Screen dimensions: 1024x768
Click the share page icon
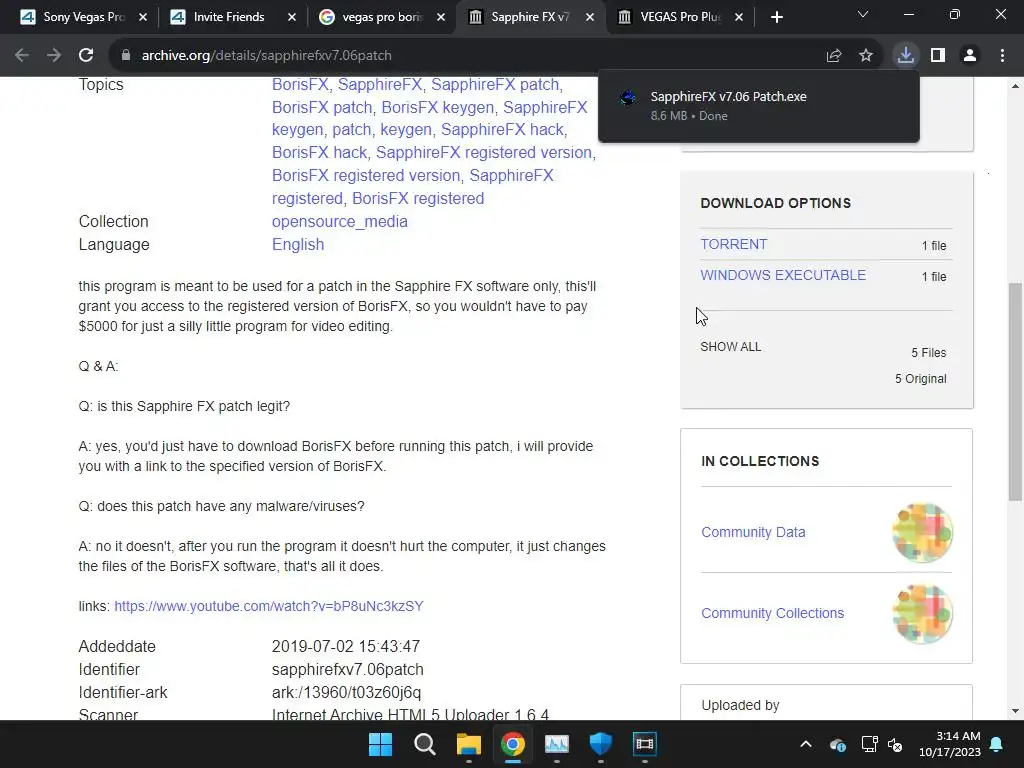point(834,56)
